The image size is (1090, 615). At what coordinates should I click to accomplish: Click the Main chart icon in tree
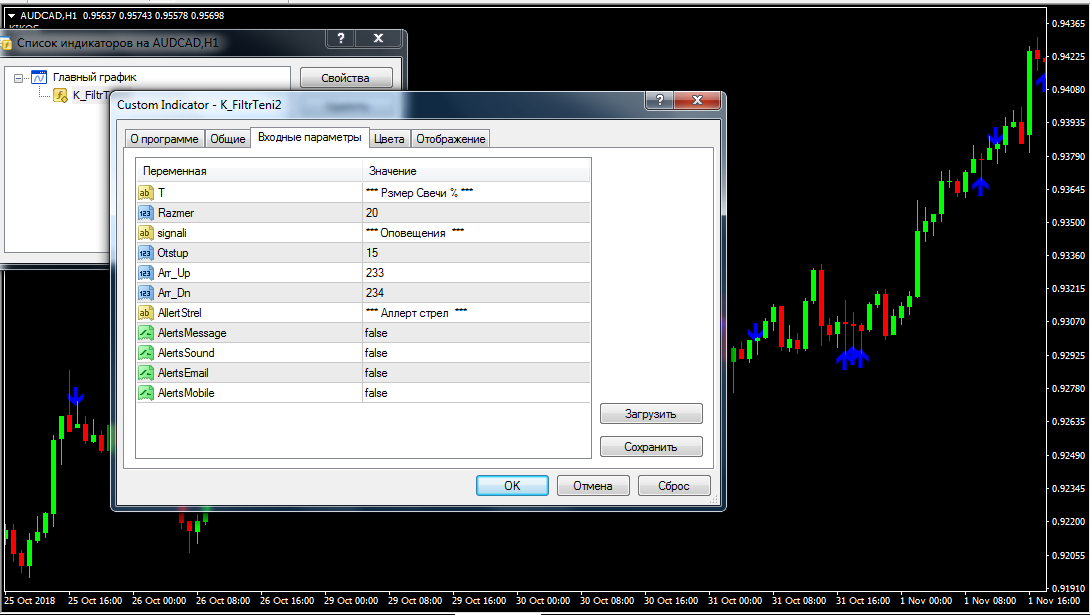(x=39, y=77)
